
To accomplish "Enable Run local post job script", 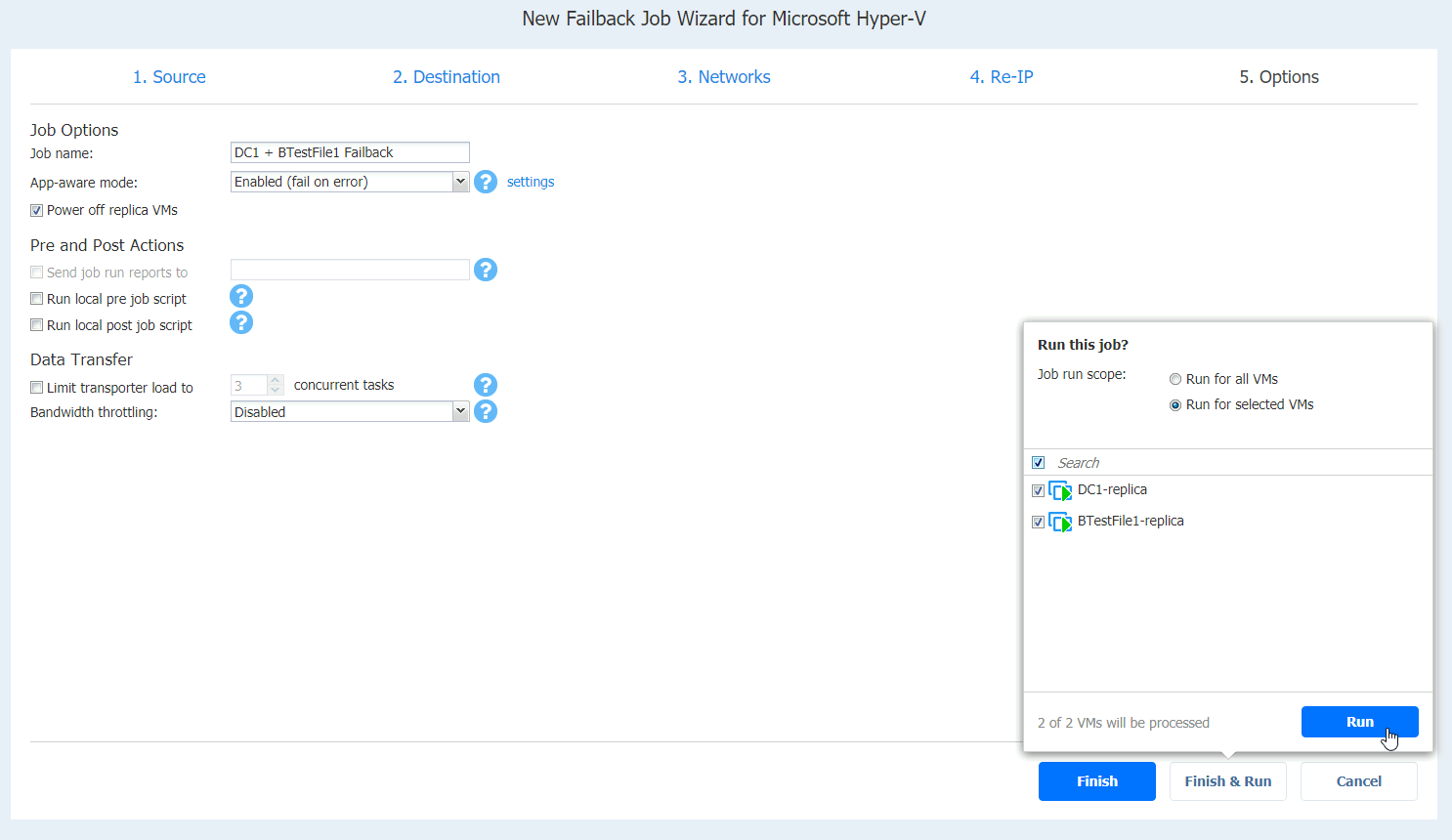I will point(36,325).
